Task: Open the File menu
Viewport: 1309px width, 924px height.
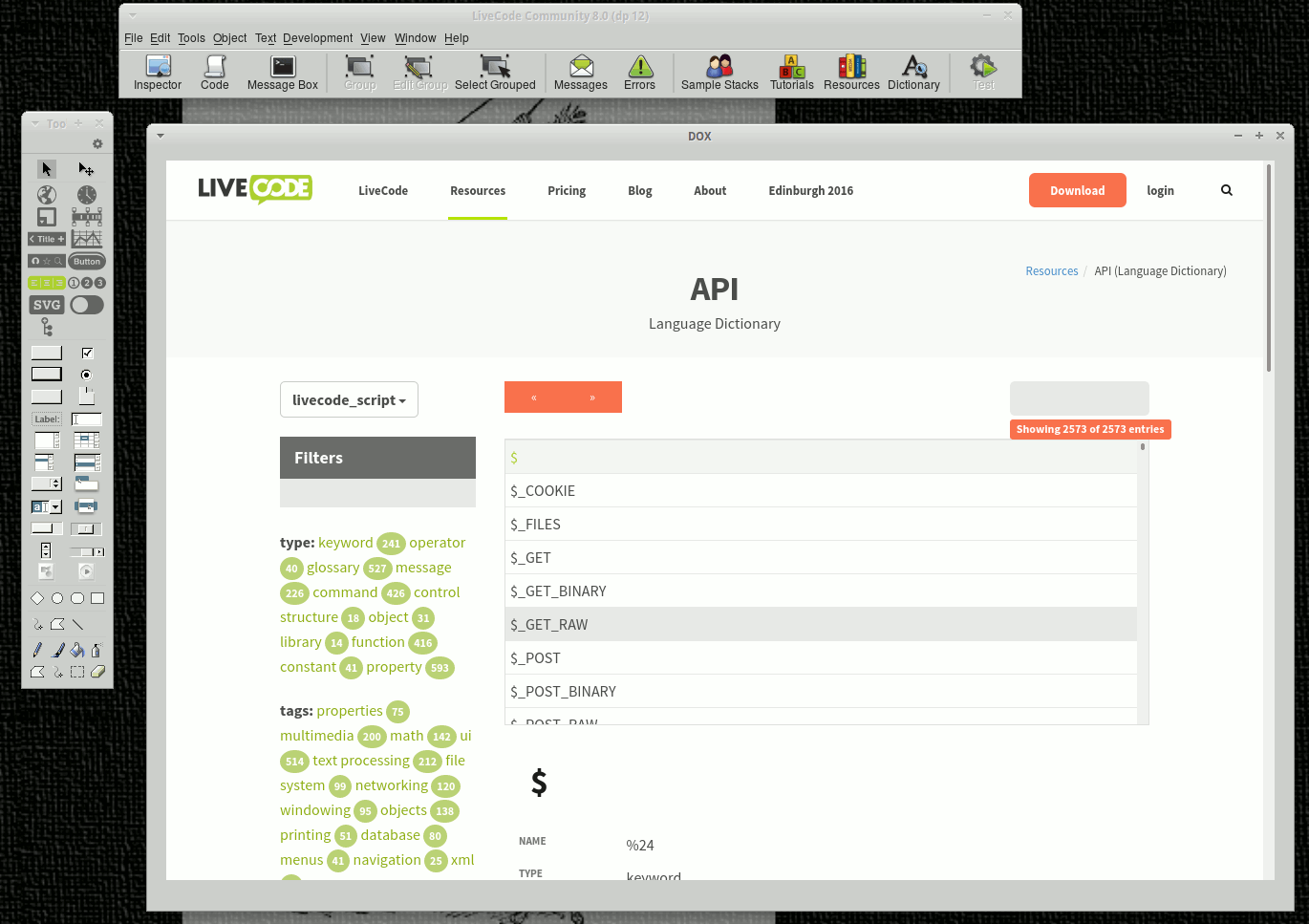Action: click(134, 38)
